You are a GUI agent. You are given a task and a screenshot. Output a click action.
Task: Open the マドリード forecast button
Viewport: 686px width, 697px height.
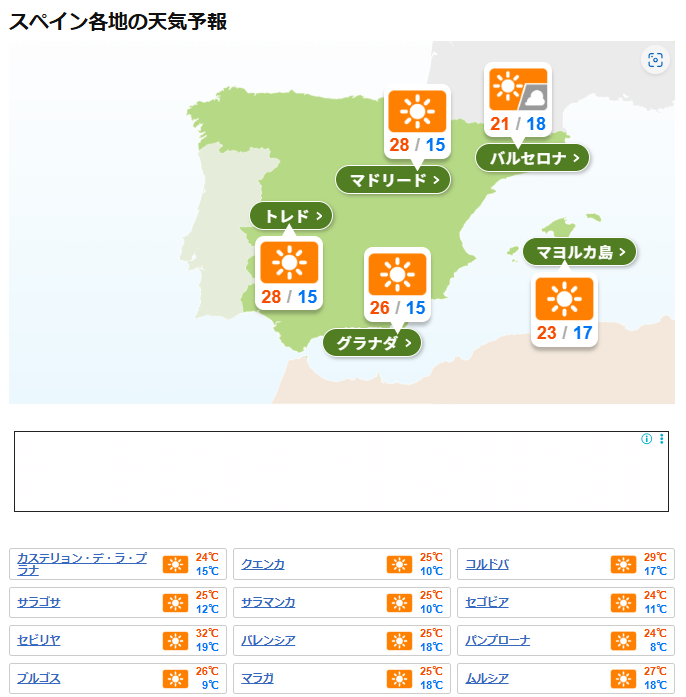pos(393,180)
